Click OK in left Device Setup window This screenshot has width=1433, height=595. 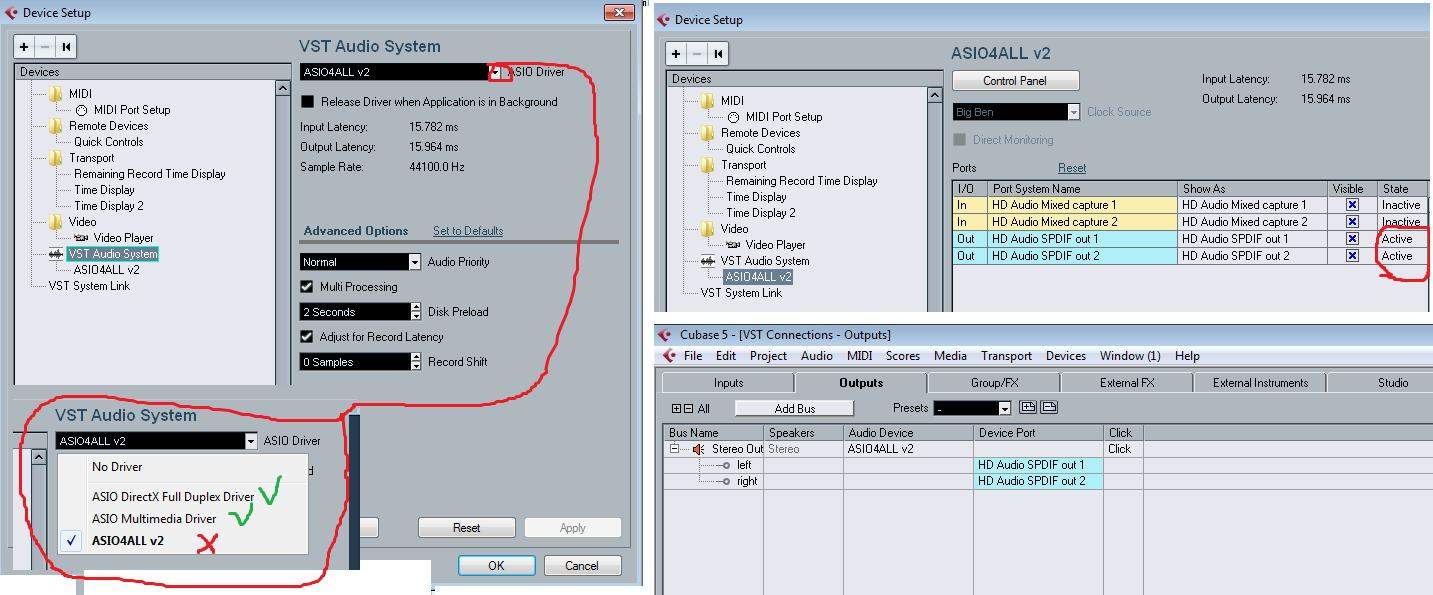[x=496, y=565]
